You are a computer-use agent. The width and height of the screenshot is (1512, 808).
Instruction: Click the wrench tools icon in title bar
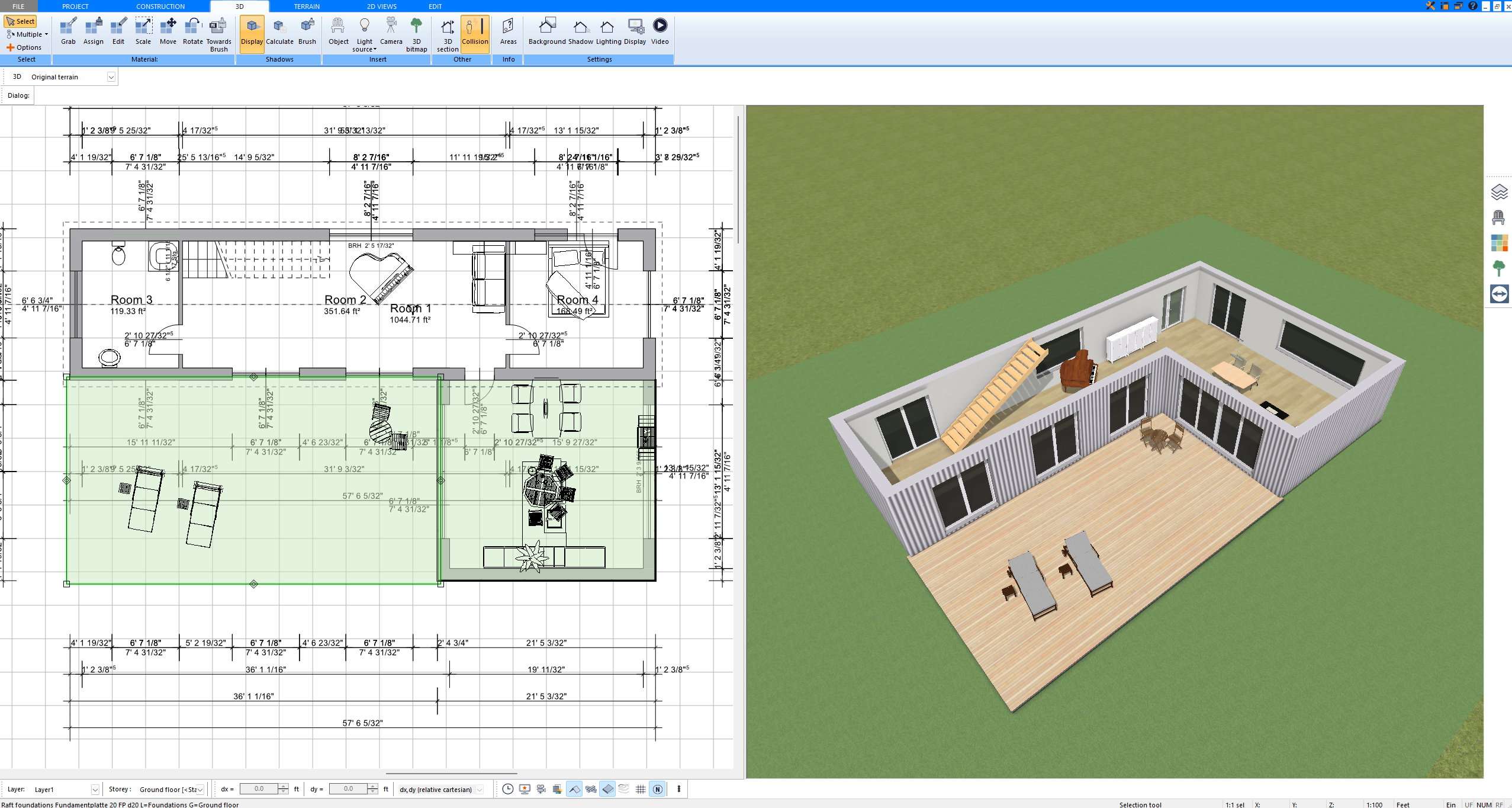click(x=1430, y=6)
